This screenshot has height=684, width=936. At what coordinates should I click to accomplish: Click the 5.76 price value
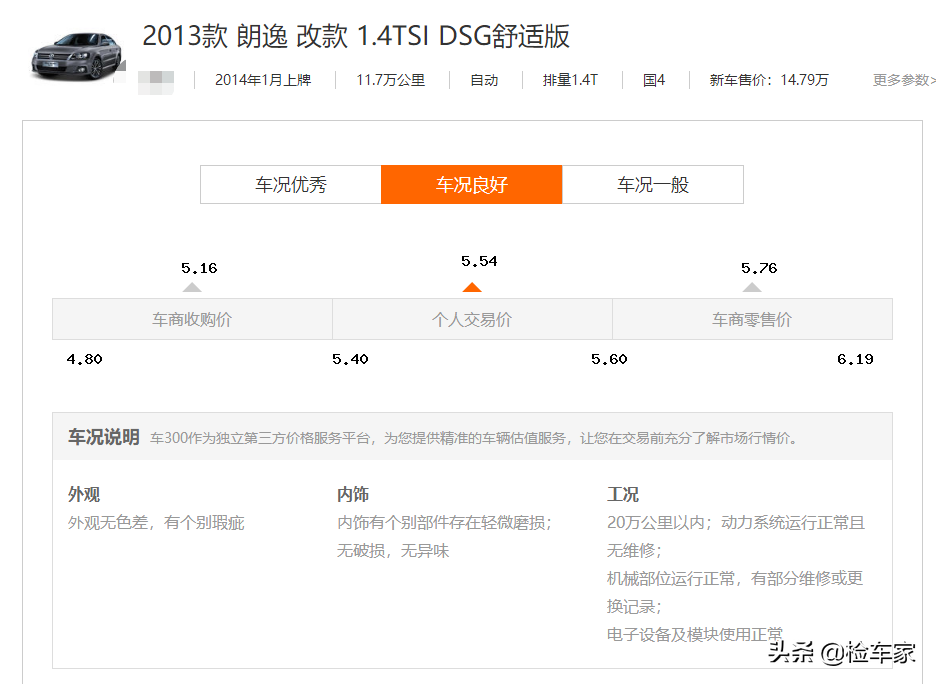759,268
